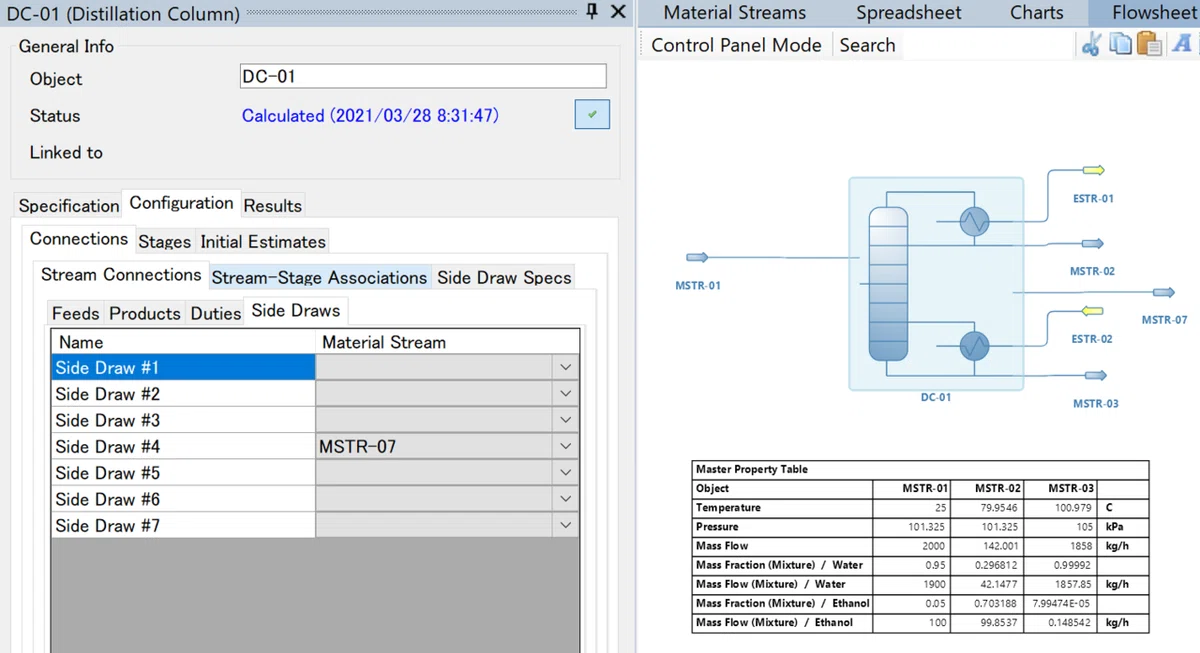Screen dimensions: 1200x653
Task: Select the Feeds tab
Action: 76,313
